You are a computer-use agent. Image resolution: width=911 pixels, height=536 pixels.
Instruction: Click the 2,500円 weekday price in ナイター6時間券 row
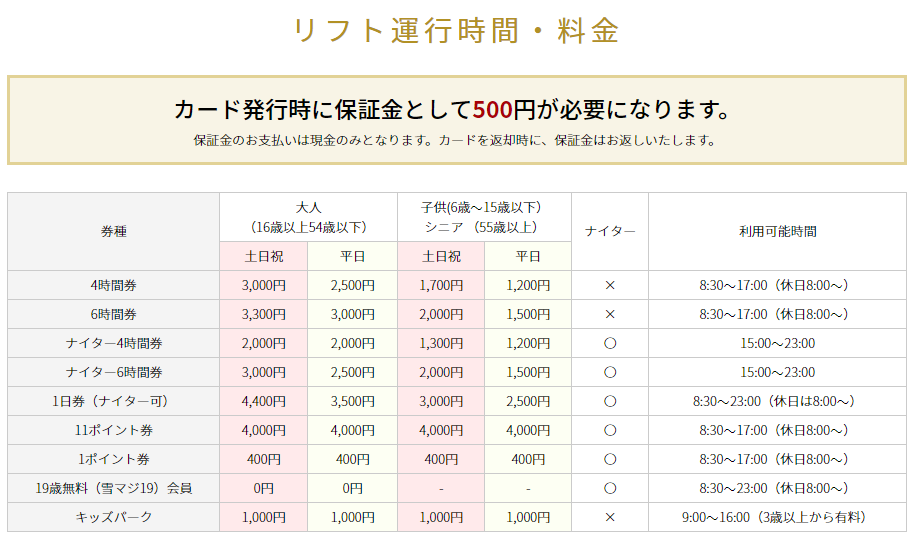pos(353,373)
